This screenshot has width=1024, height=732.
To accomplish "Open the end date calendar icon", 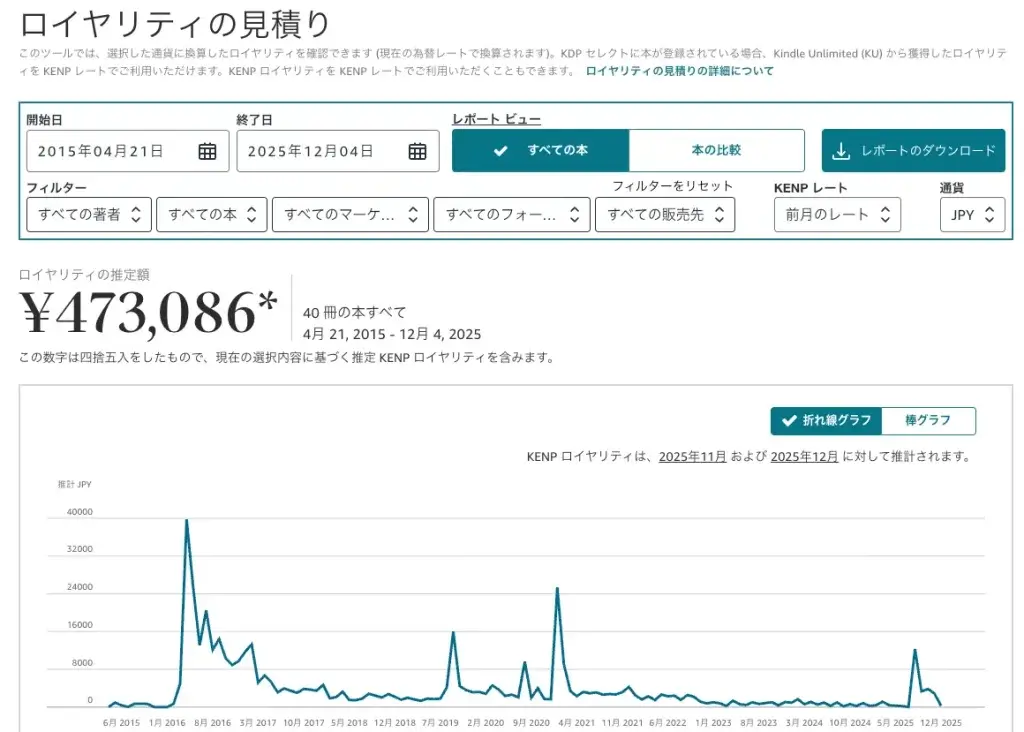I will [x=417, y=151].
